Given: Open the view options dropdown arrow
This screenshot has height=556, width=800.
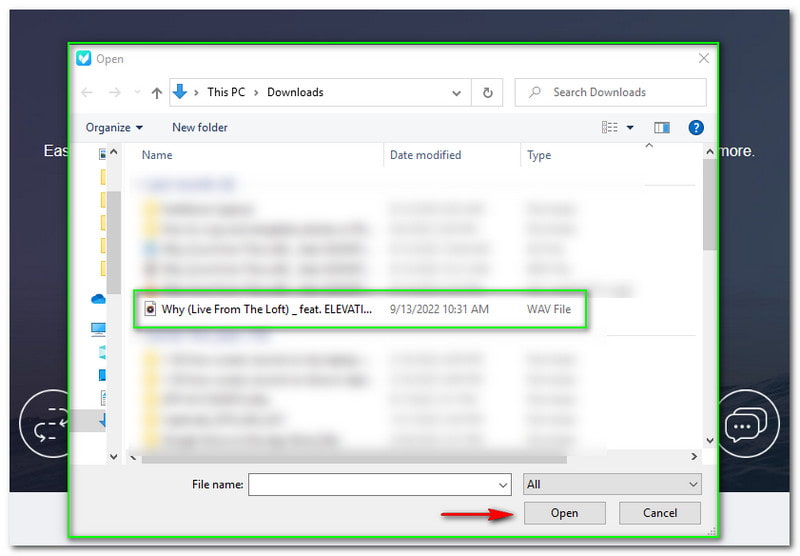Looking at the screenshot, I should pos(630,128).
